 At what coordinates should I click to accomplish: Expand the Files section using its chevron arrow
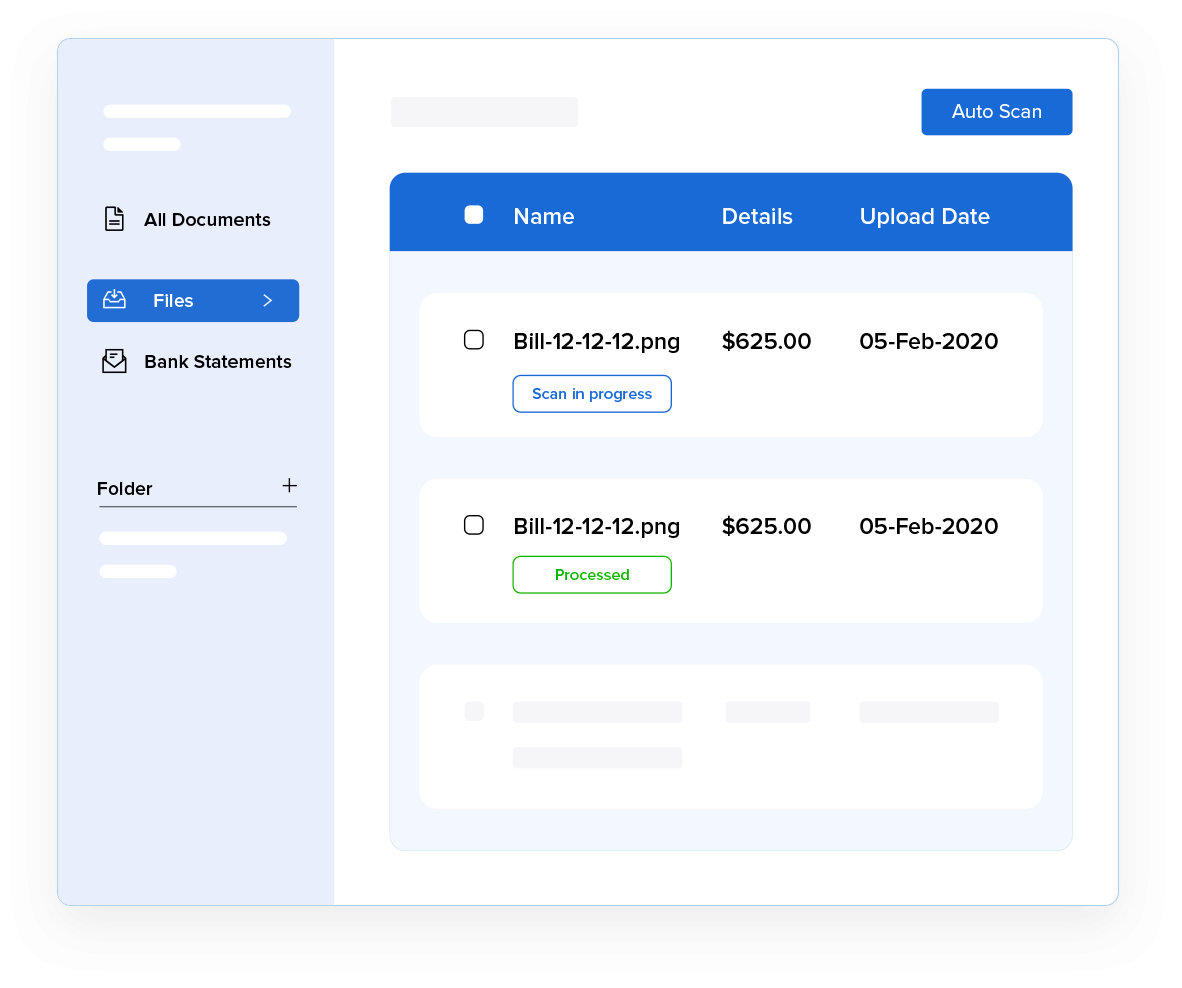(267, 300)
